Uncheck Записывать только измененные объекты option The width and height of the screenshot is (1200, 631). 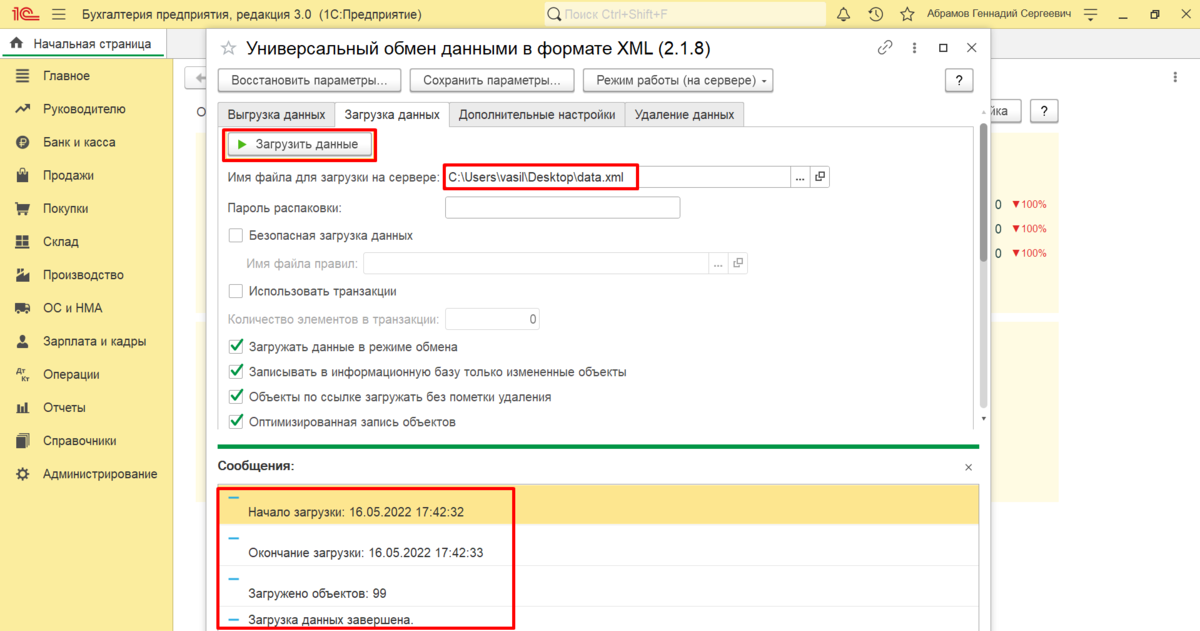tap(236, 372)
